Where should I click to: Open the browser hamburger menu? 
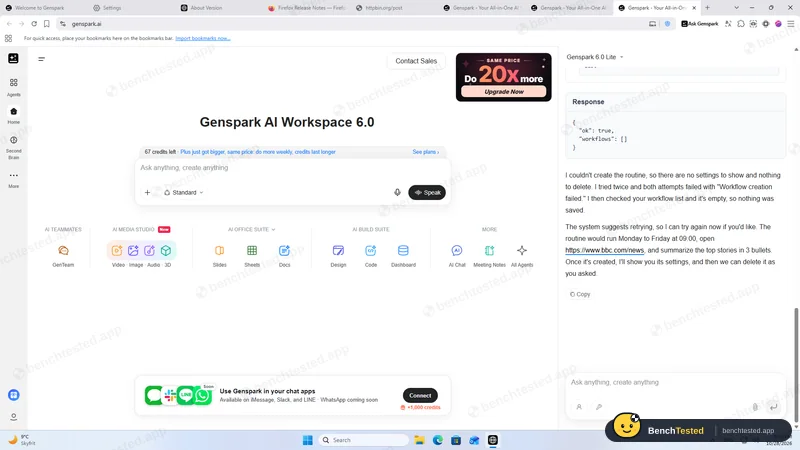coord(790,23)
